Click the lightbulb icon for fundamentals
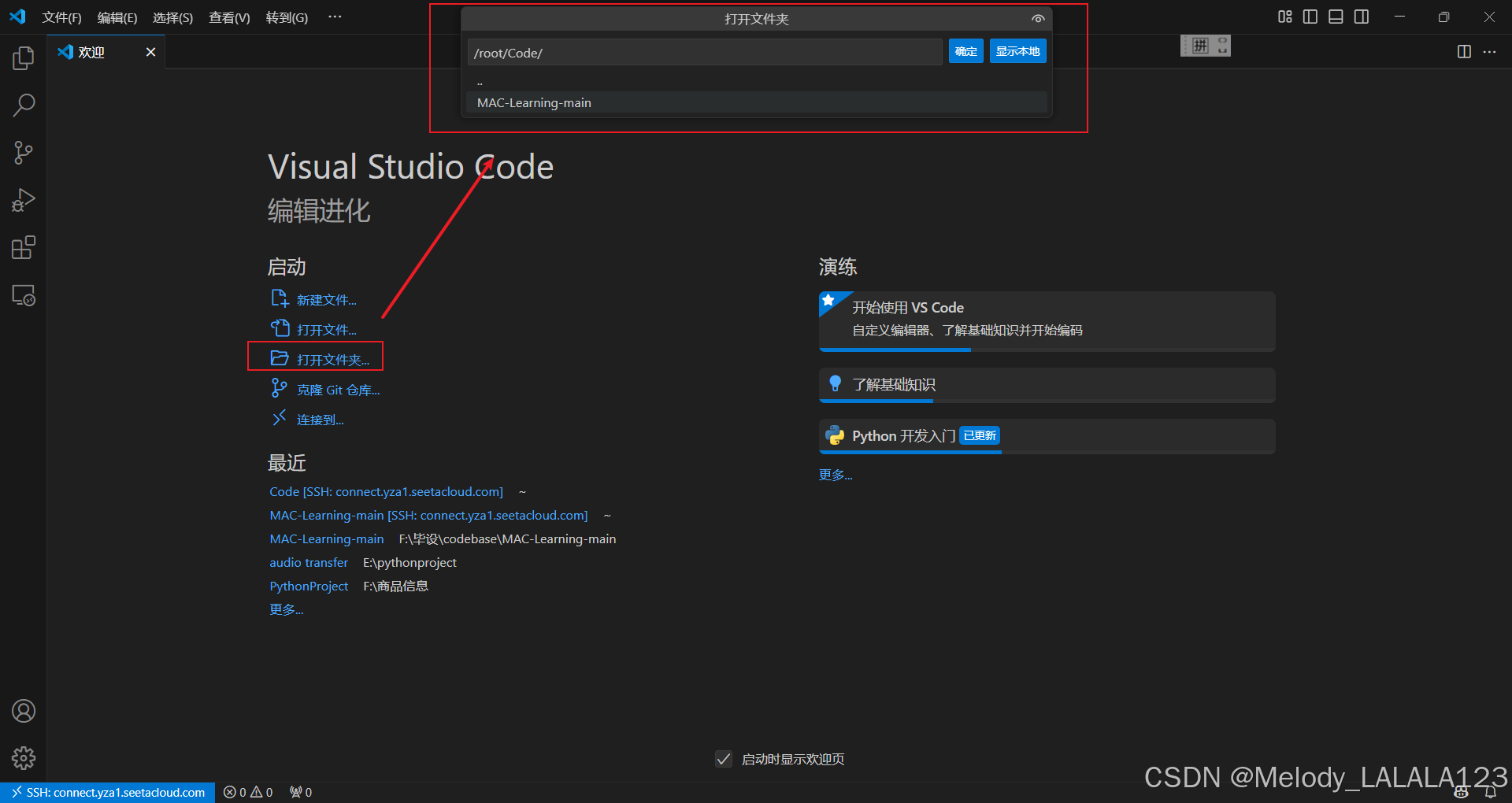Image resolution: width=1512 pixels, height=803 pixels. click(836, 383)
